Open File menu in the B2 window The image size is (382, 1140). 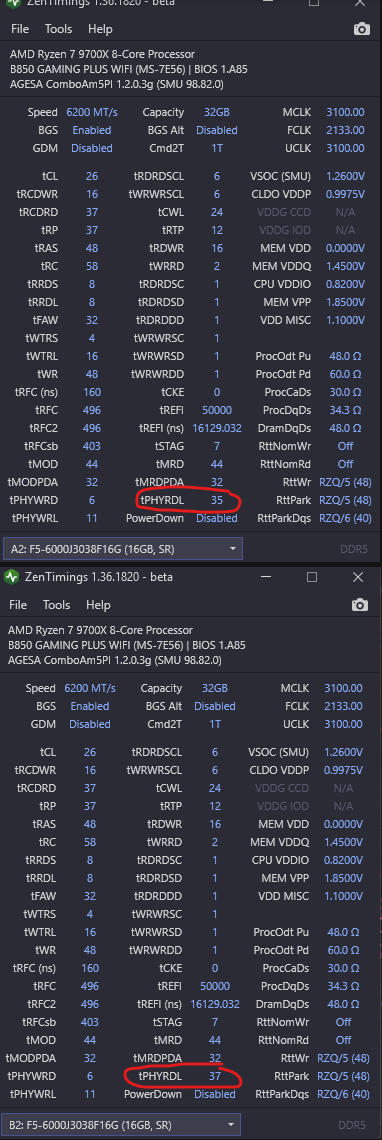point(18,605)
